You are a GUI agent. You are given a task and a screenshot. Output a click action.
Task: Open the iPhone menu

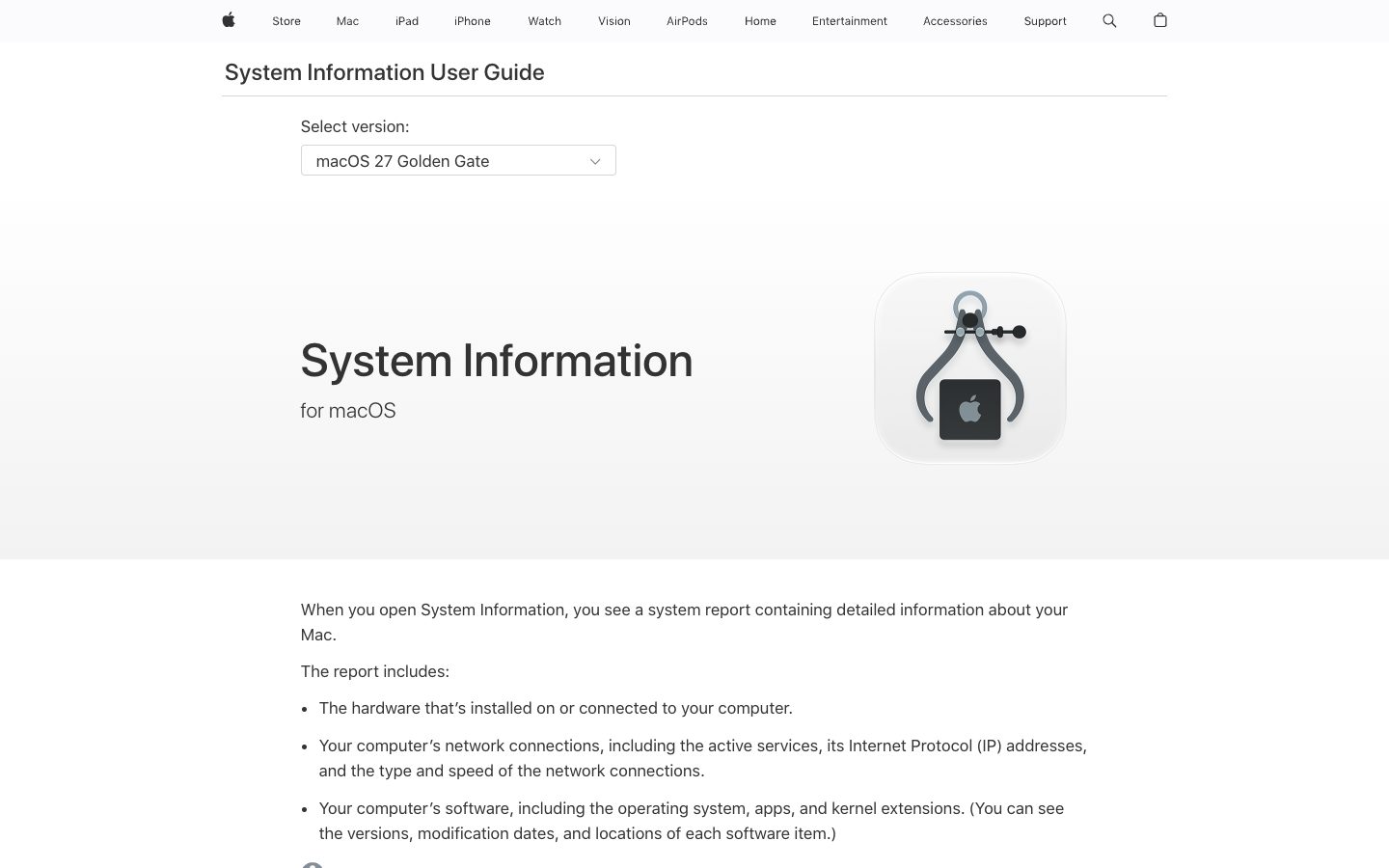click(x=473, y=21)
